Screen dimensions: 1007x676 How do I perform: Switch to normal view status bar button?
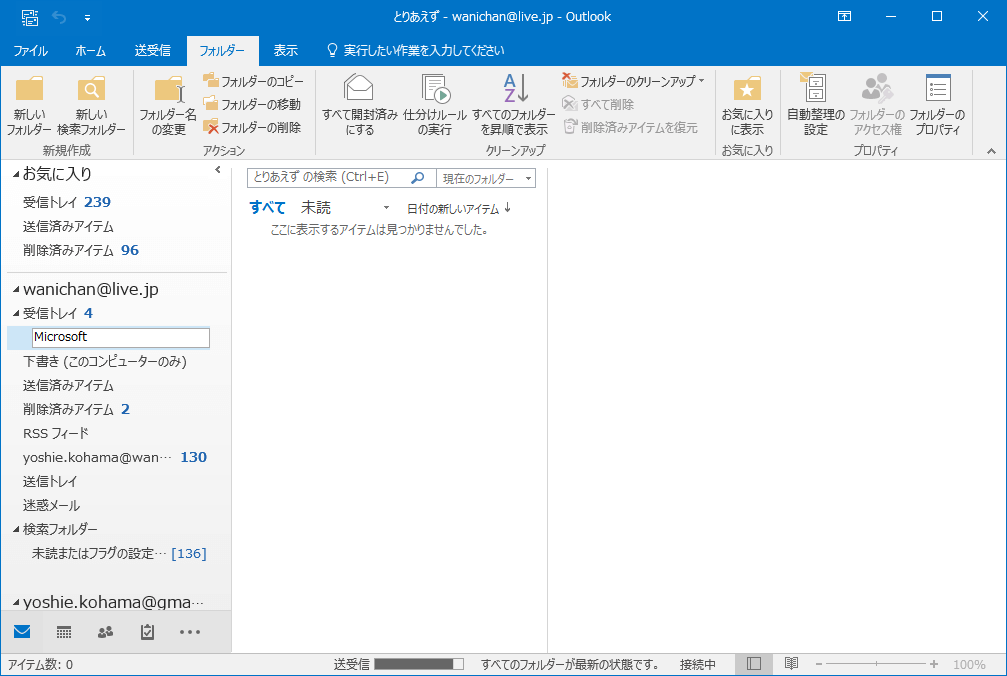(754, 664)
